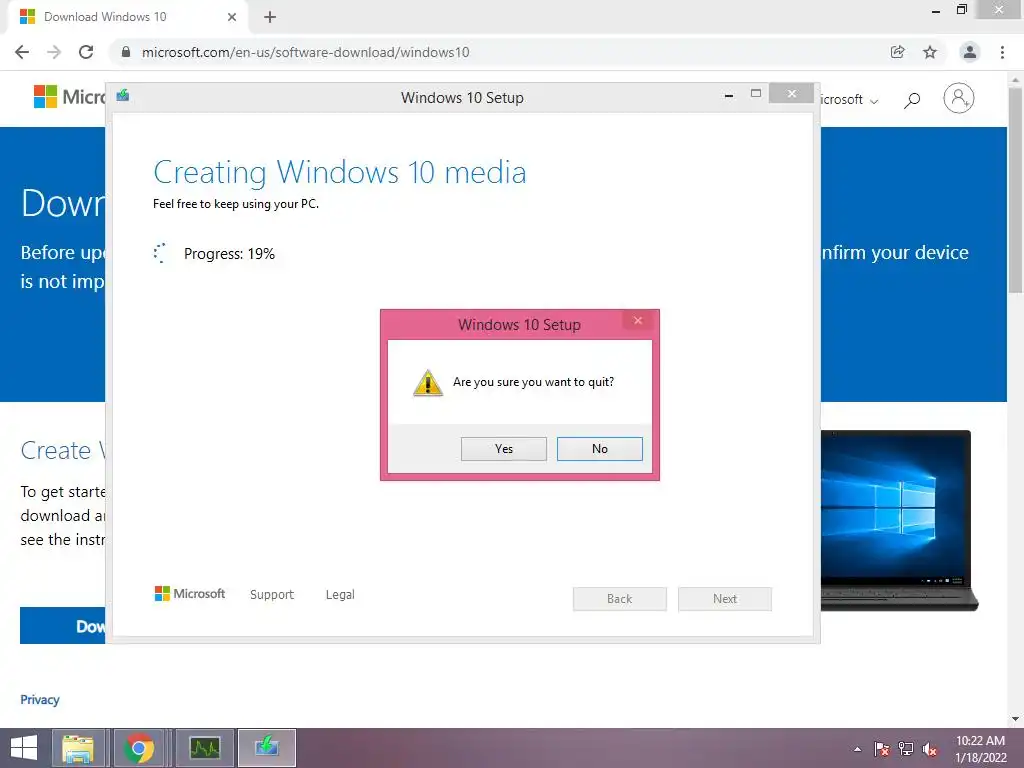
Task: Minimize the Chrome window
Action: click(x=936, y=10)
